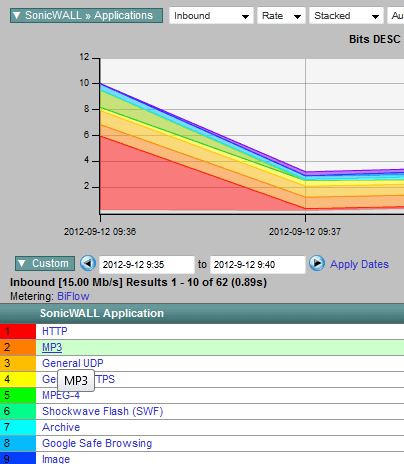Click the green color swatch for row 5
The image size is (404, 464).
18,396
